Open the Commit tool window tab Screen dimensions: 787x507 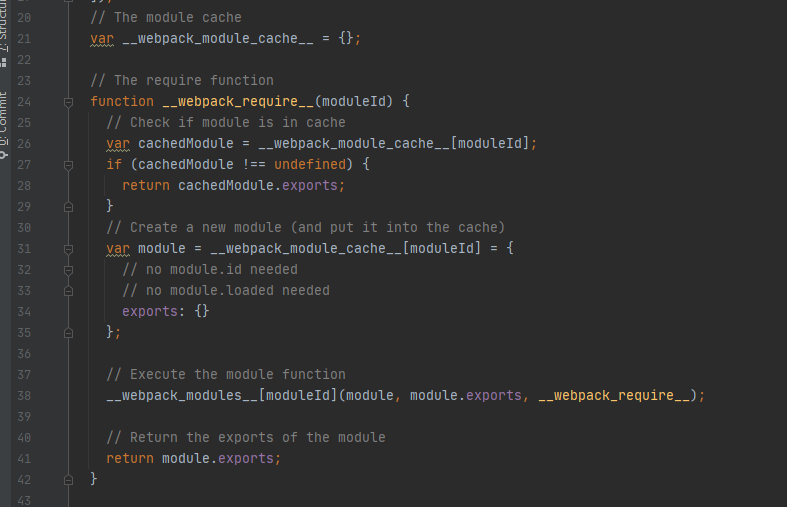4,124
